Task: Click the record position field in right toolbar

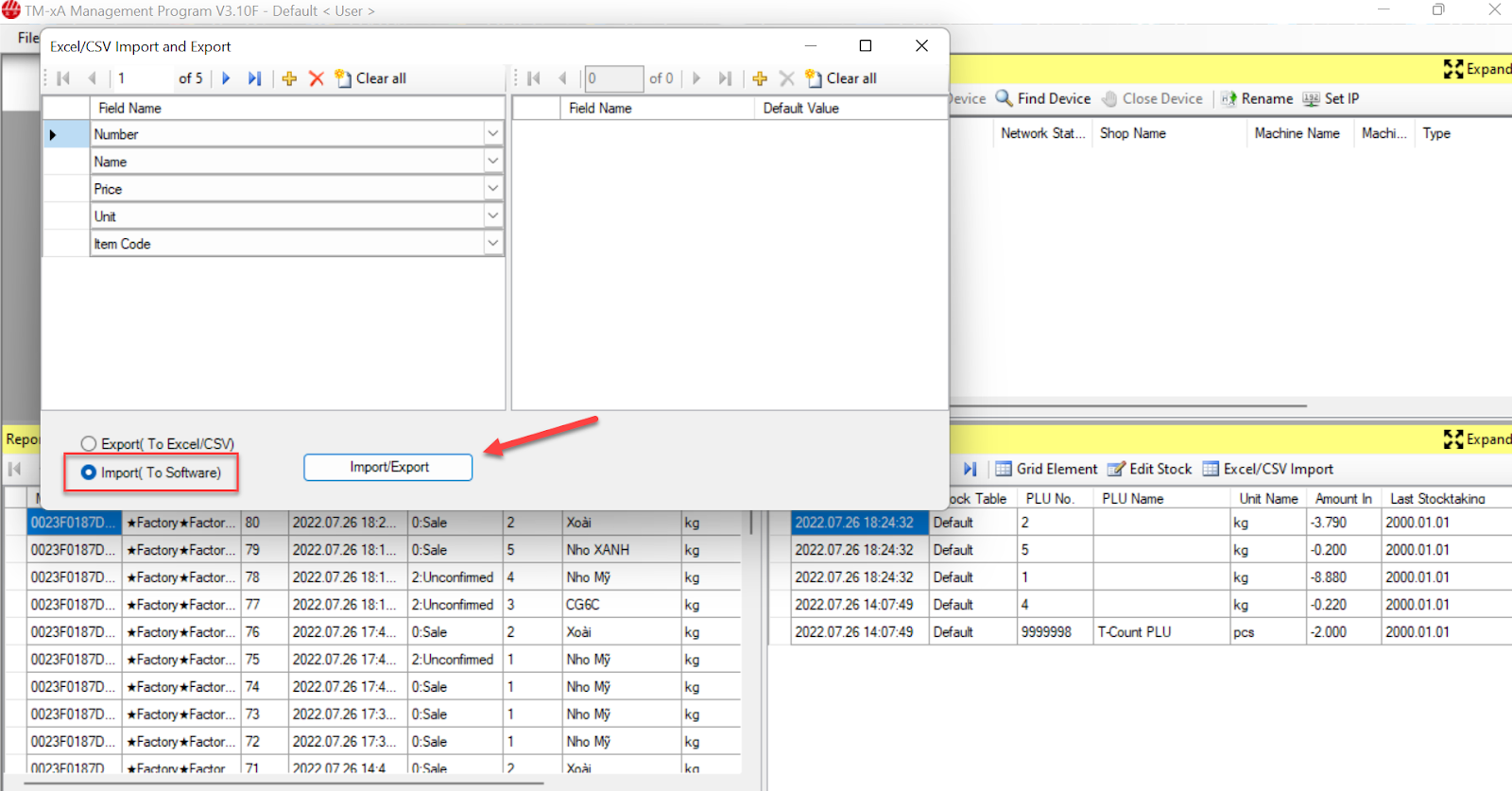Action: click(x=614, y=78)
